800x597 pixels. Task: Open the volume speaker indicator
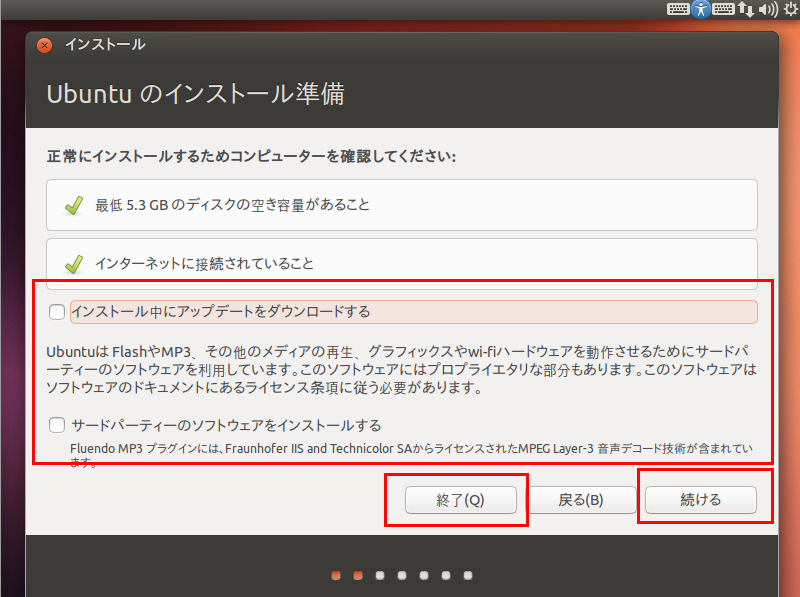pyautogui.click(x=768, y=9)
